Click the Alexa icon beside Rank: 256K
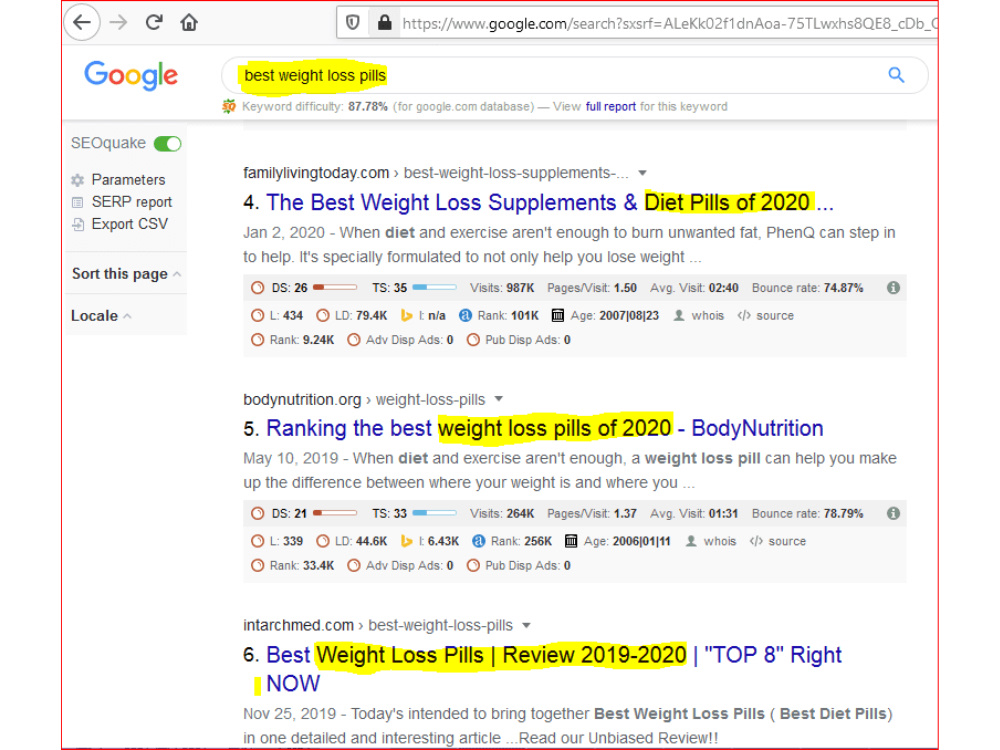The height and width of the screenshot is (750, 1000). 478,541
